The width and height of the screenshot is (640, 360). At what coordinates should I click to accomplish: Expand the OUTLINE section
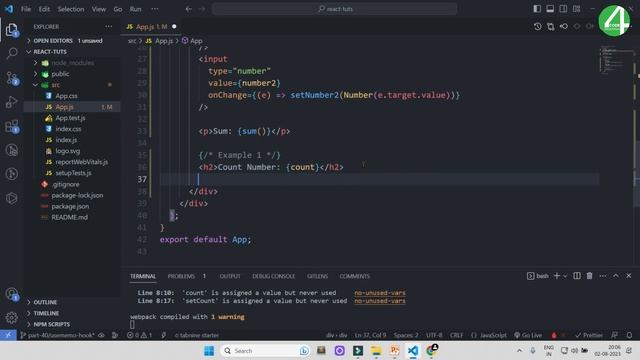[x=45, y=302]
